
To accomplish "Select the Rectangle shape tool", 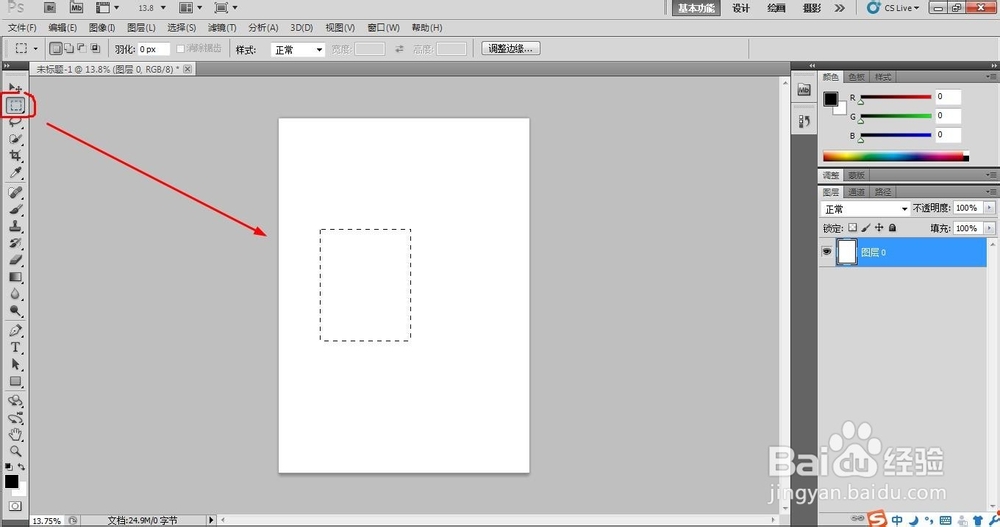I will pyautogui.click(x=15, y=382).
